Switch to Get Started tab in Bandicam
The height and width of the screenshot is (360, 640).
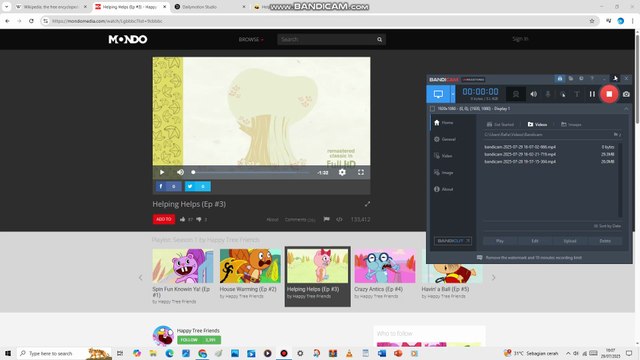[x=500, y=124]
